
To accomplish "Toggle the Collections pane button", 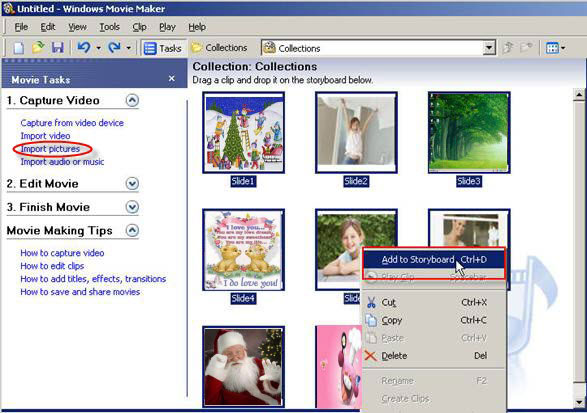I will tap(219, 48).
